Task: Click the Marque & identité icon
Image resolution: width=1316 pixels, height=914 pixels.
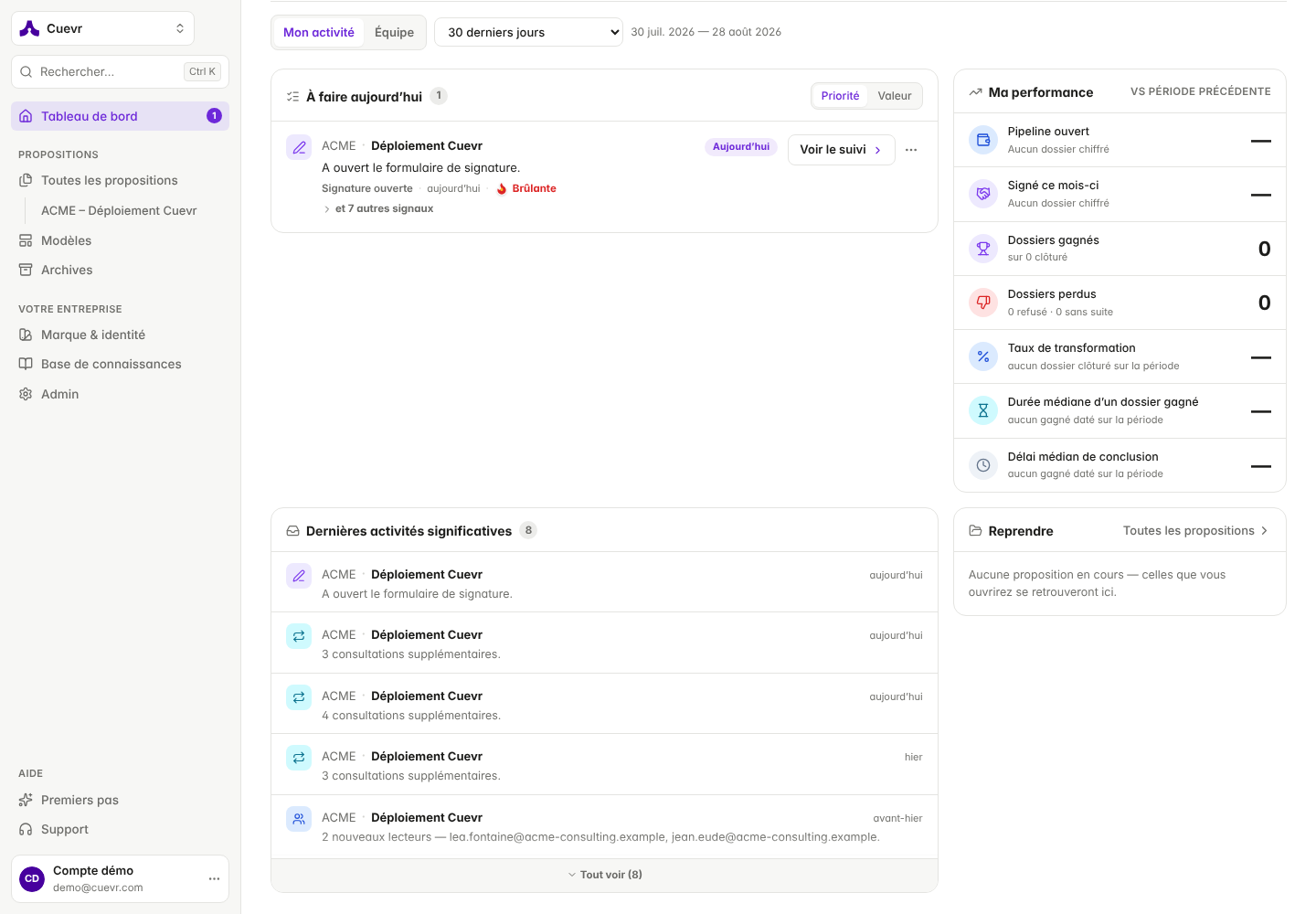Action: pyautogui.click(x=26, y=335)
